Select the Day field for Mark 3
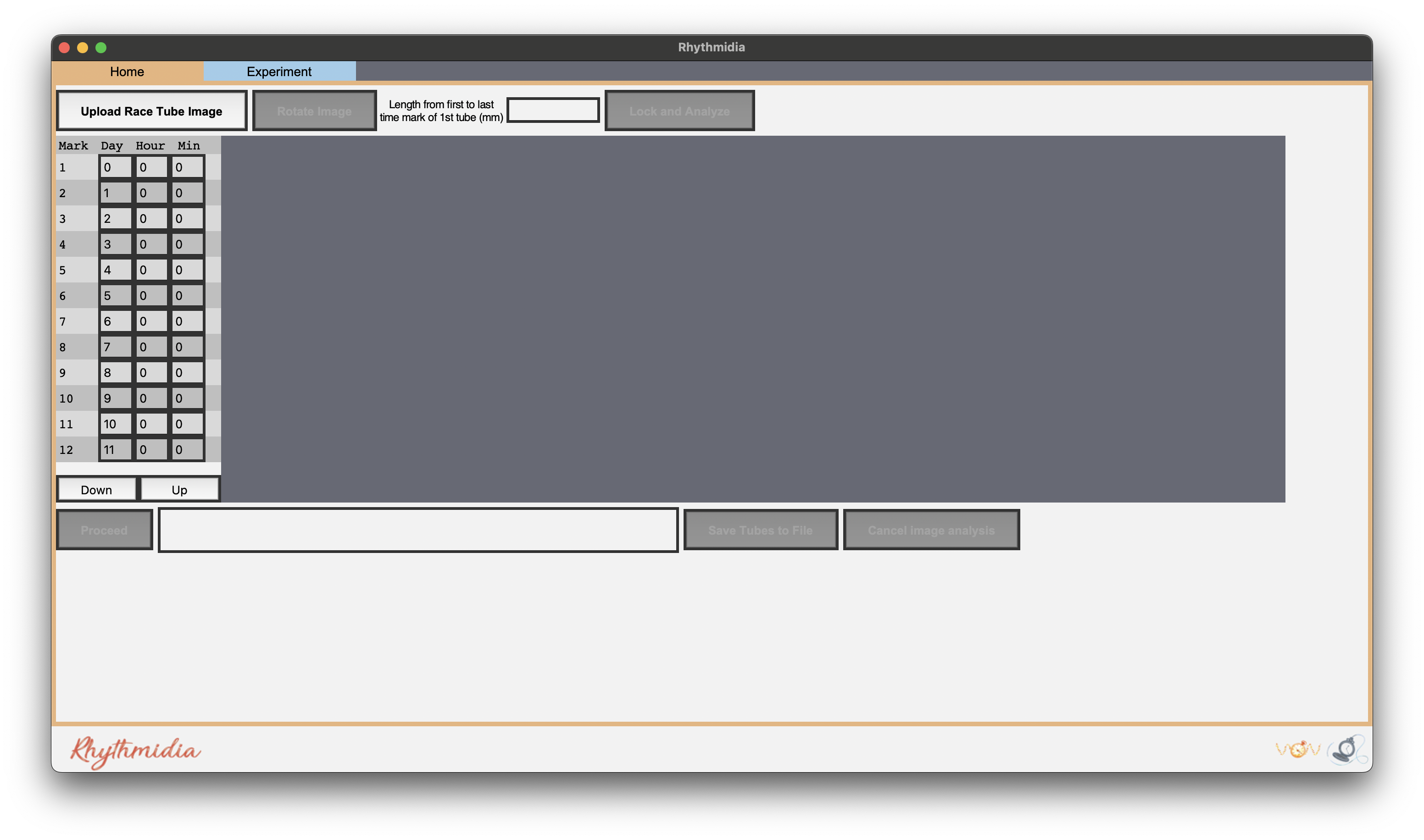The width and height of the screenshot is (1424, 840). tap(116, 219)
